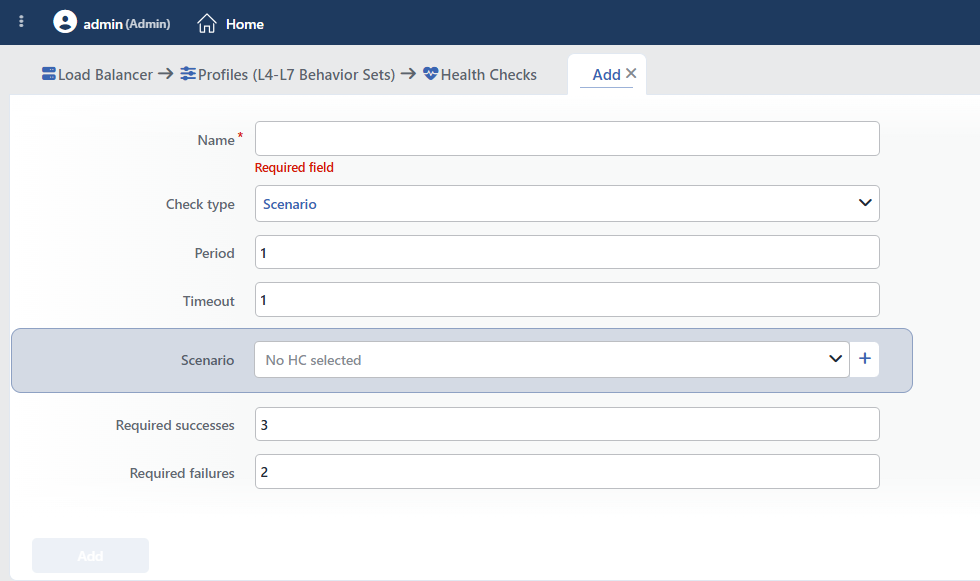Click the Check type label

[x=200, y=204]
